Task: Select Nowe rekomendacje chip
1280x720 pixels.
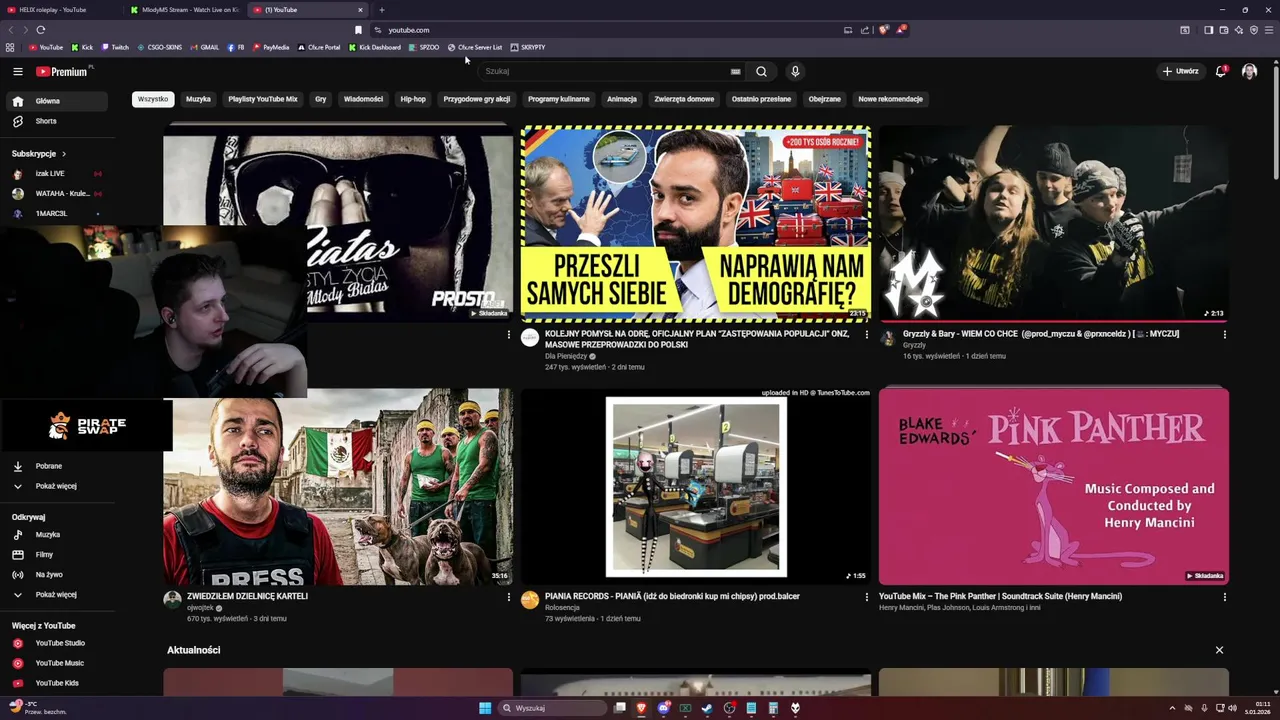Action: tap(890, 99)
